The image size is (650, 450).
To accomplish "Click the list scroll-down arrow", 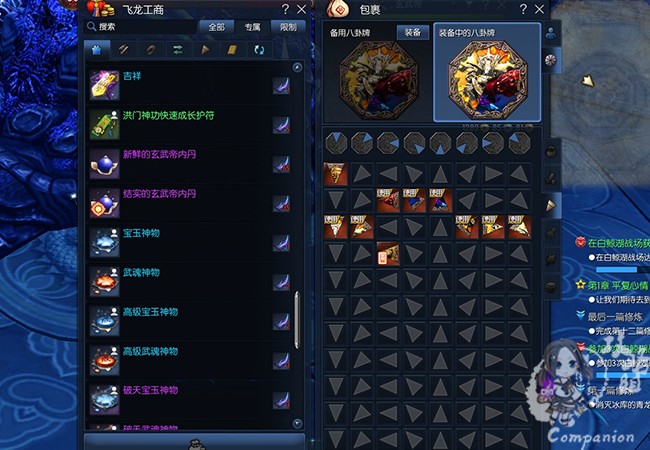I will click(297, 423).
